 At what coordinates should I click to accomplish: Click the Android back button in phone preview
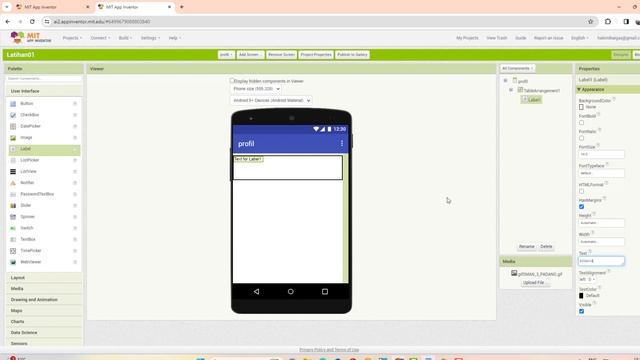pos(256,291)
